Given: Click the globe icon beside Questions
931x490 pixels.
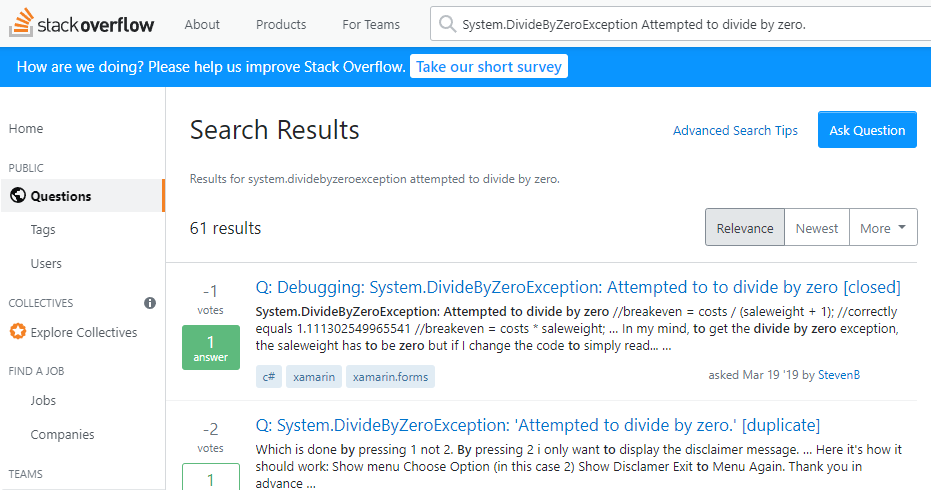Looking at the screenshot, I should (x=17, y=196).
